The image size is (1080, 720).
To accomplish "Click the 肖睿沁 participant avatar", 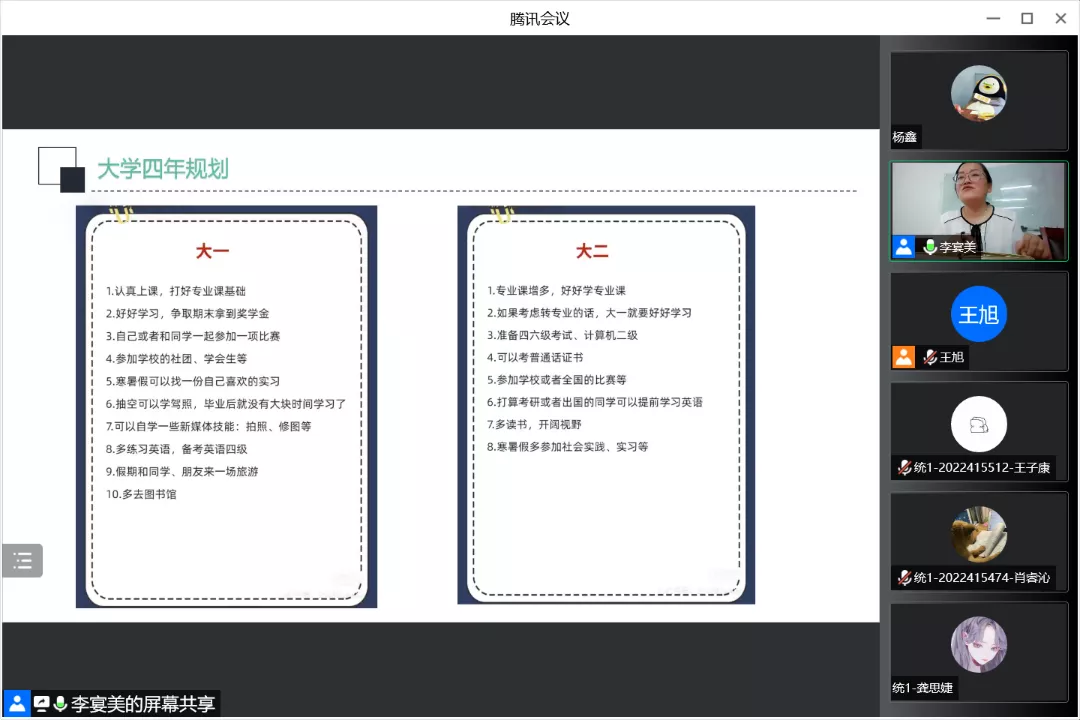I will point(978,535).
